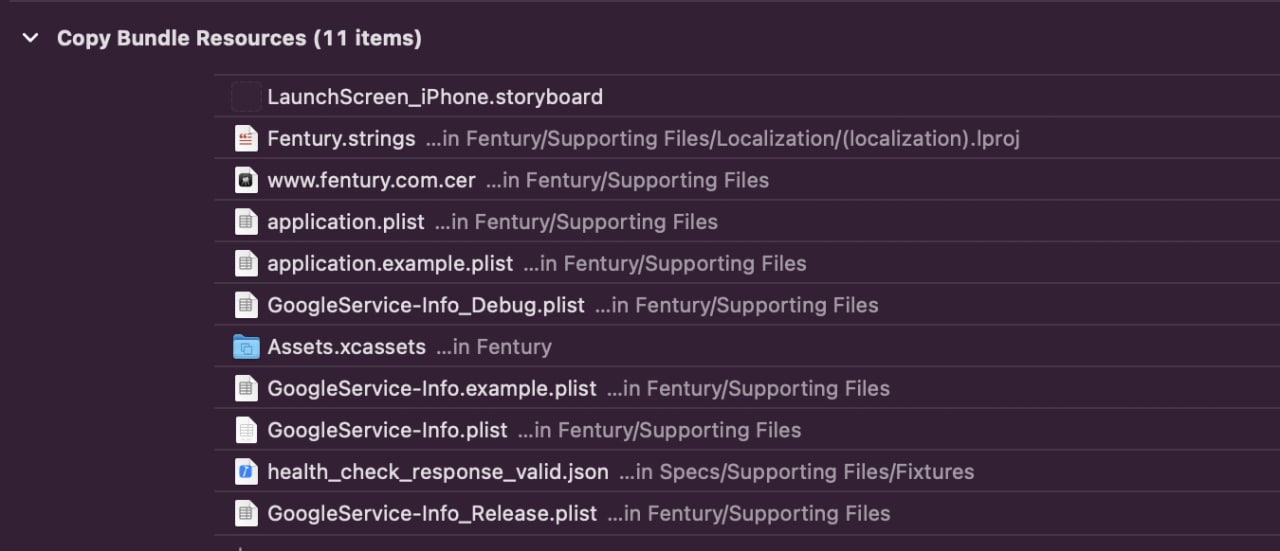Select the www.fentury.com.cer entry

point(747,180)
